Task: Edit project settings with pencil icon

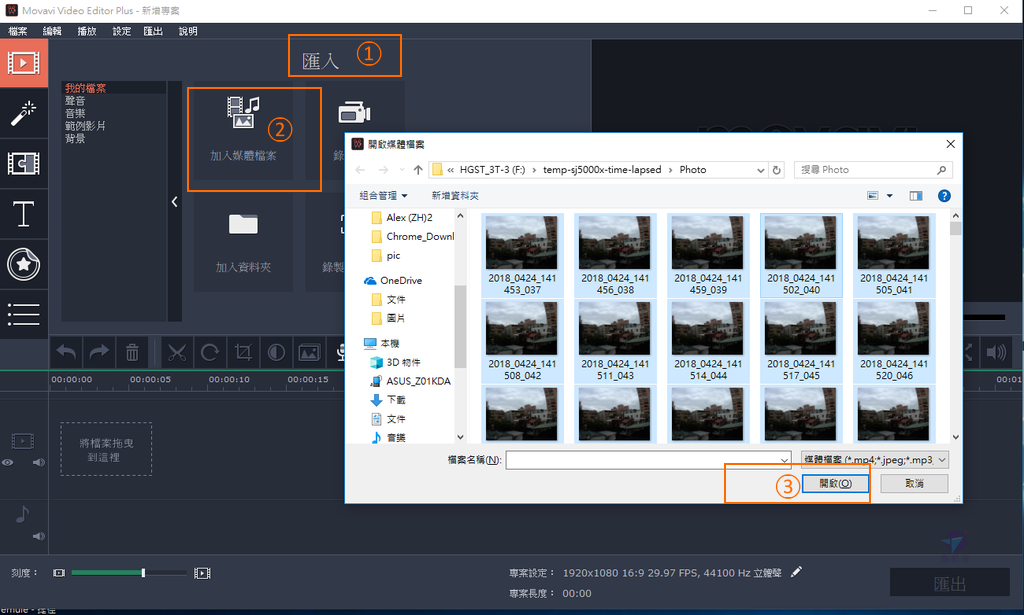Action: [796, 573]
